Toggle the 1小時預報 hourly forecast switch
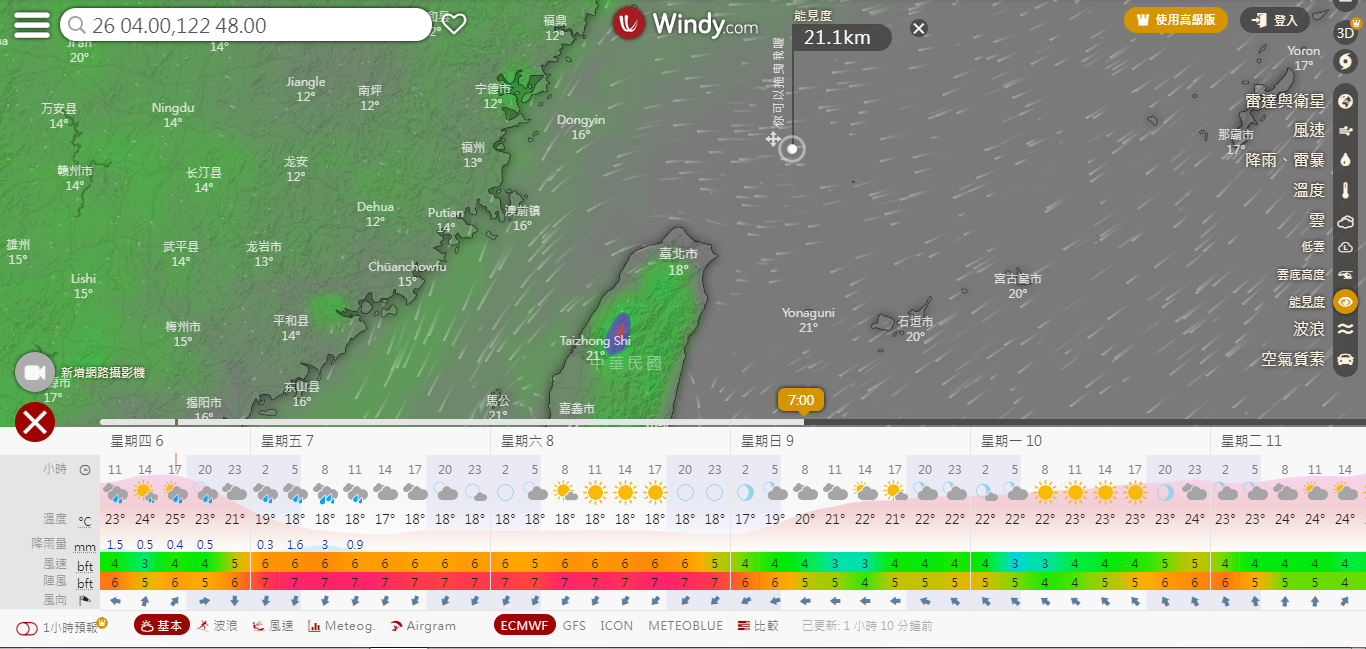The image size is (1366, 649). pos(27,628)
